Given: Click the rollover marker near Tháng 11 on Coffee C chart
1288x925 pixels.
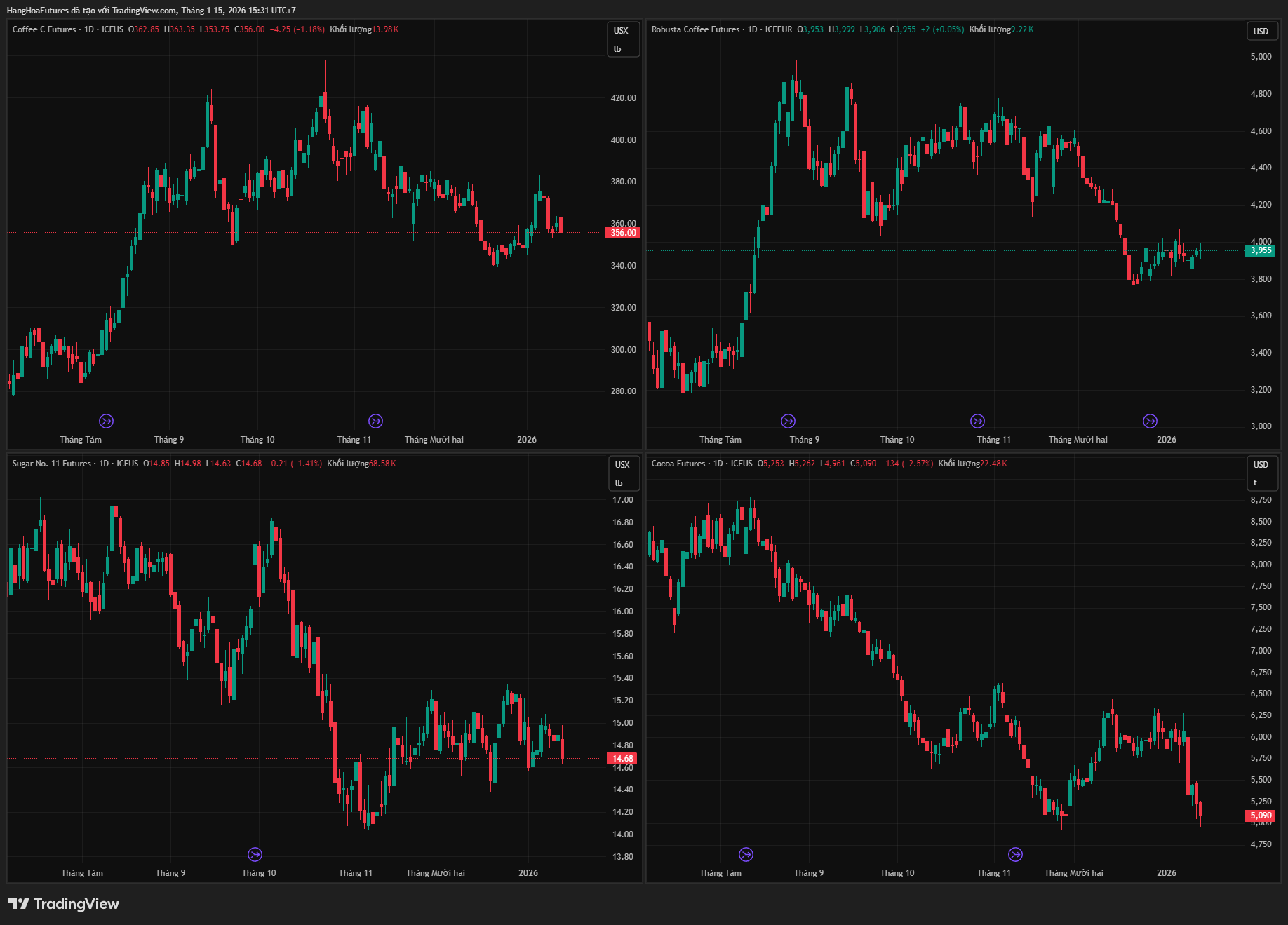Looking at the screenshot, I should tap(375, 421).
